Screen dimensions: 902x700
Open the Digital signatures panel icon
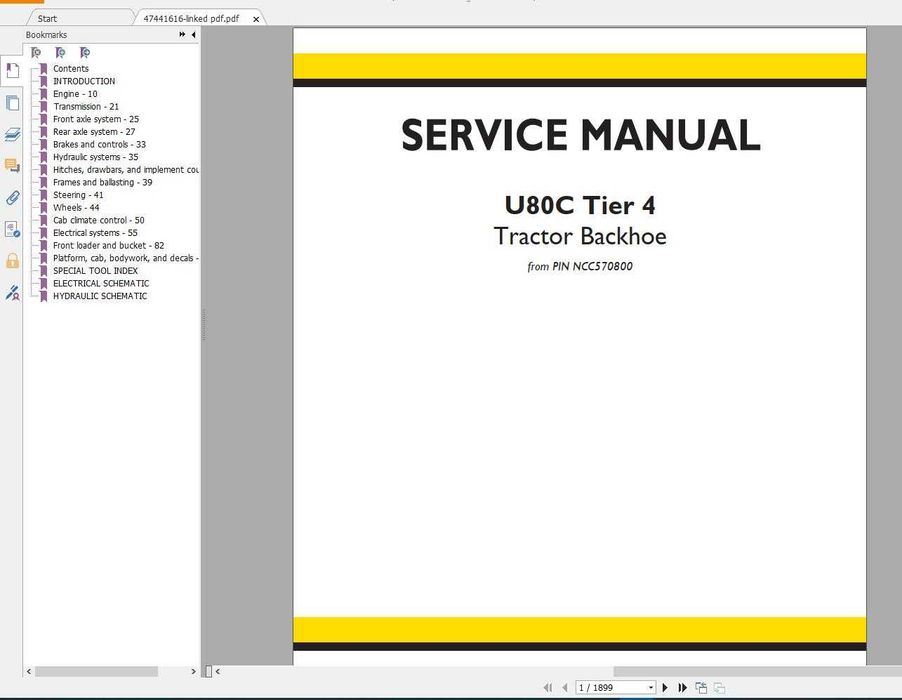click(x=12, y=229)
